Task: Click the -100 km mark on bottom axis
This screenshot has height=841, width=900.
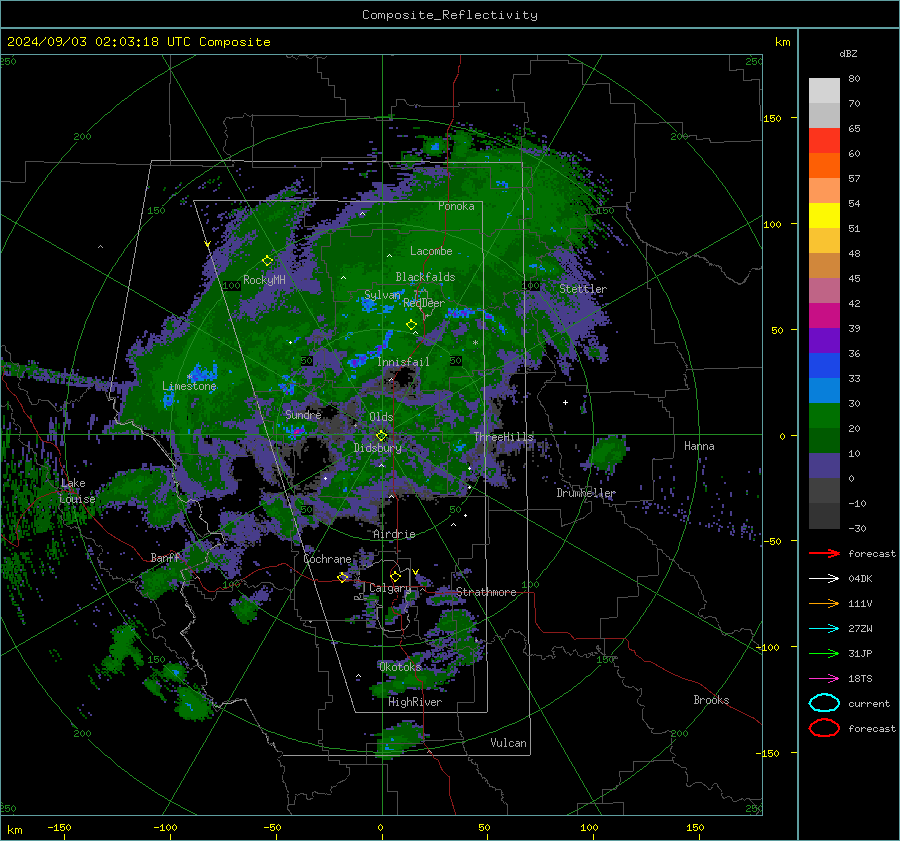Action: pyautogui.click(x=165, y=827)
